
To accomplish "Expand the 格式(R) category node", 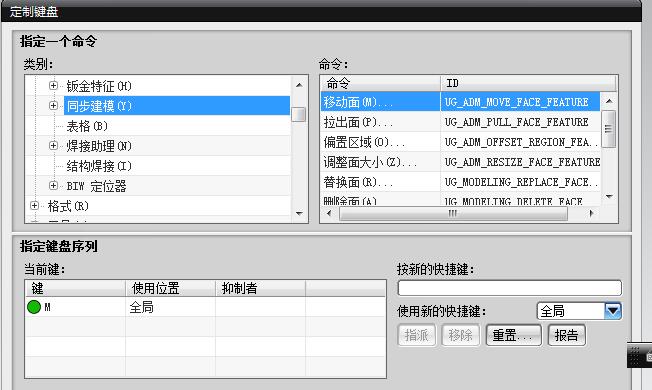I will (35, 205).
